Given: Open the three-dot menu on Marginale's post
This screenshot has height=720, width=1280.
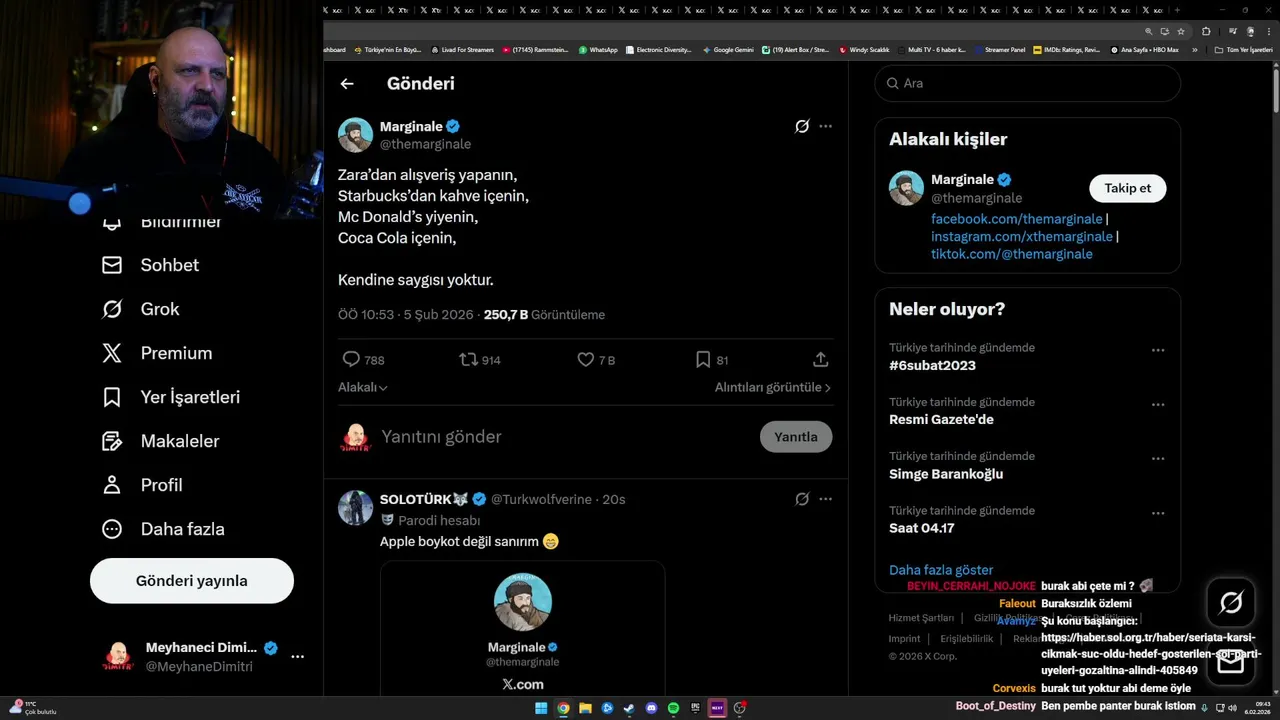Looking at the screenshot, I should pyautogui.click(x=825, y=126).
